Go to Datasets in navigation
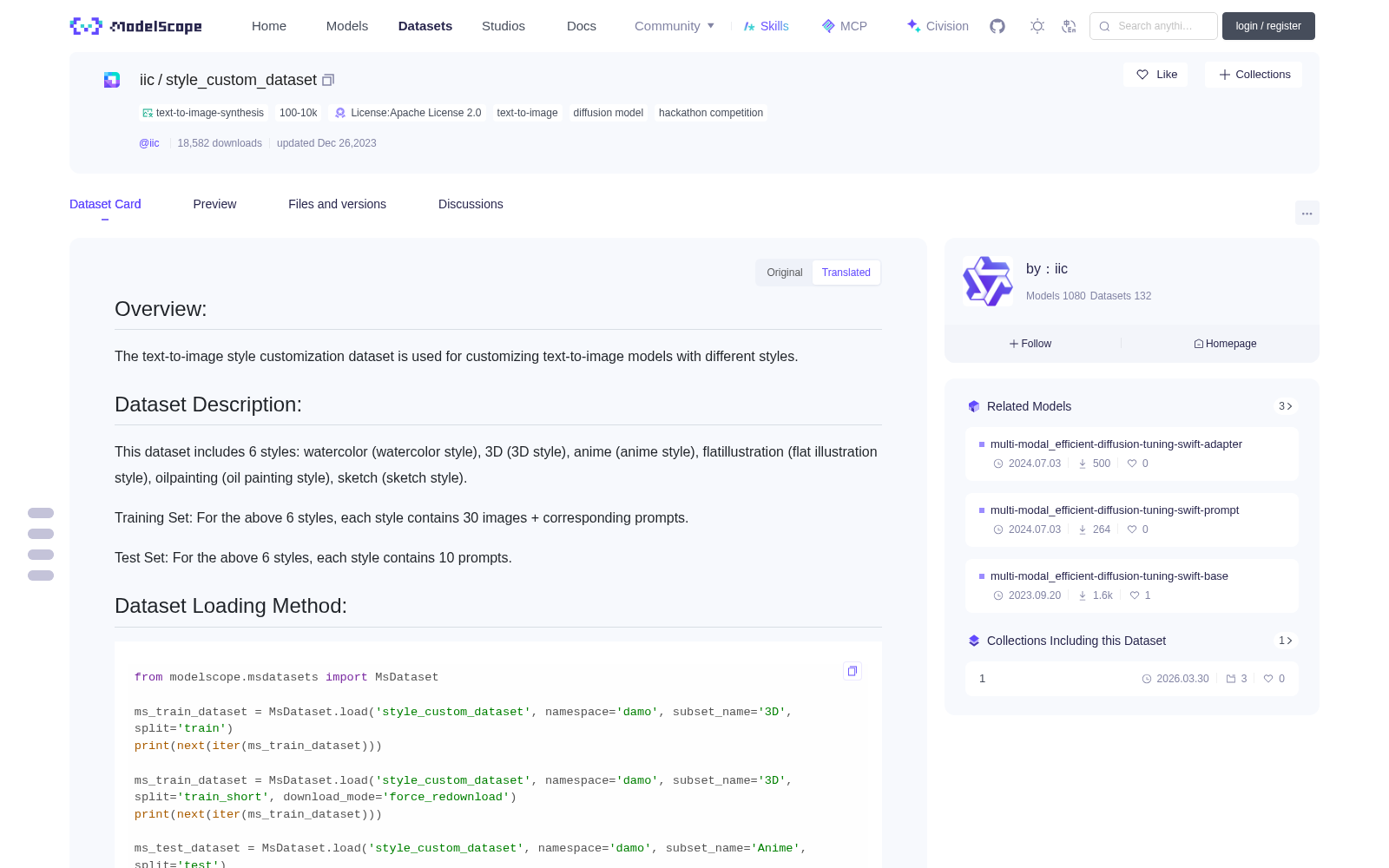Viewport: 1389px width, 868px height. pyautogui.click(x=425, y=26)
